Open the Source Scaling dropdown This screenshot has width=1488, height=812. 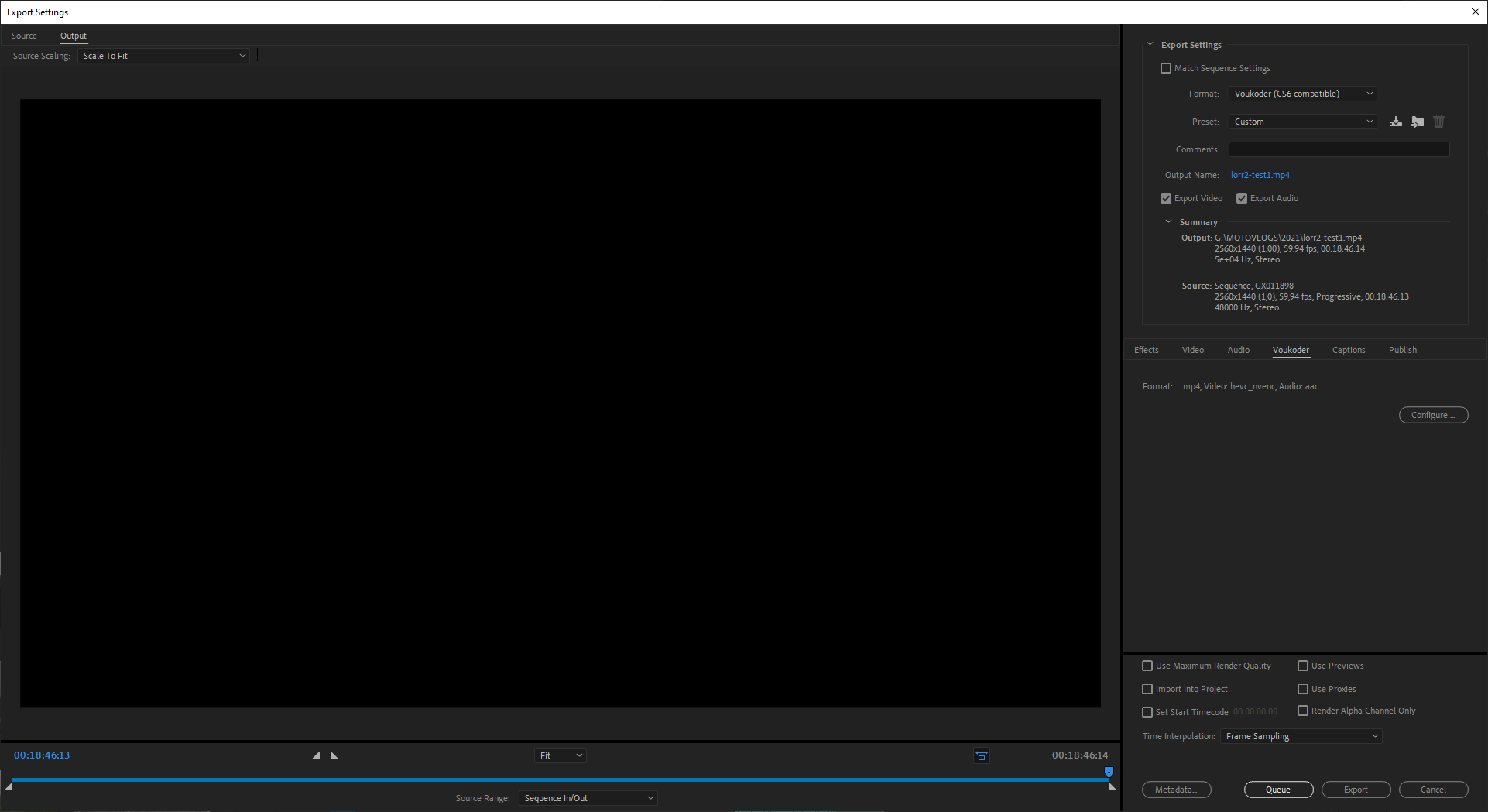tap(163, 56)
